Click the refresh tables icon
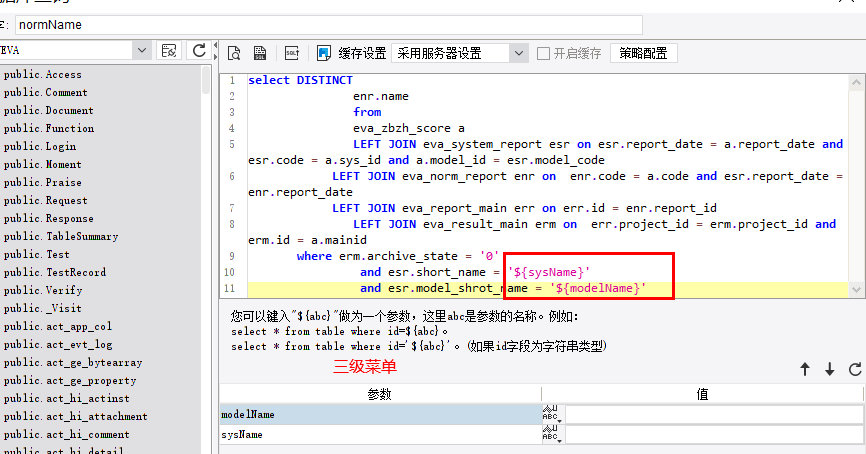This screenshot has height=454, width=866. [199, 50]
